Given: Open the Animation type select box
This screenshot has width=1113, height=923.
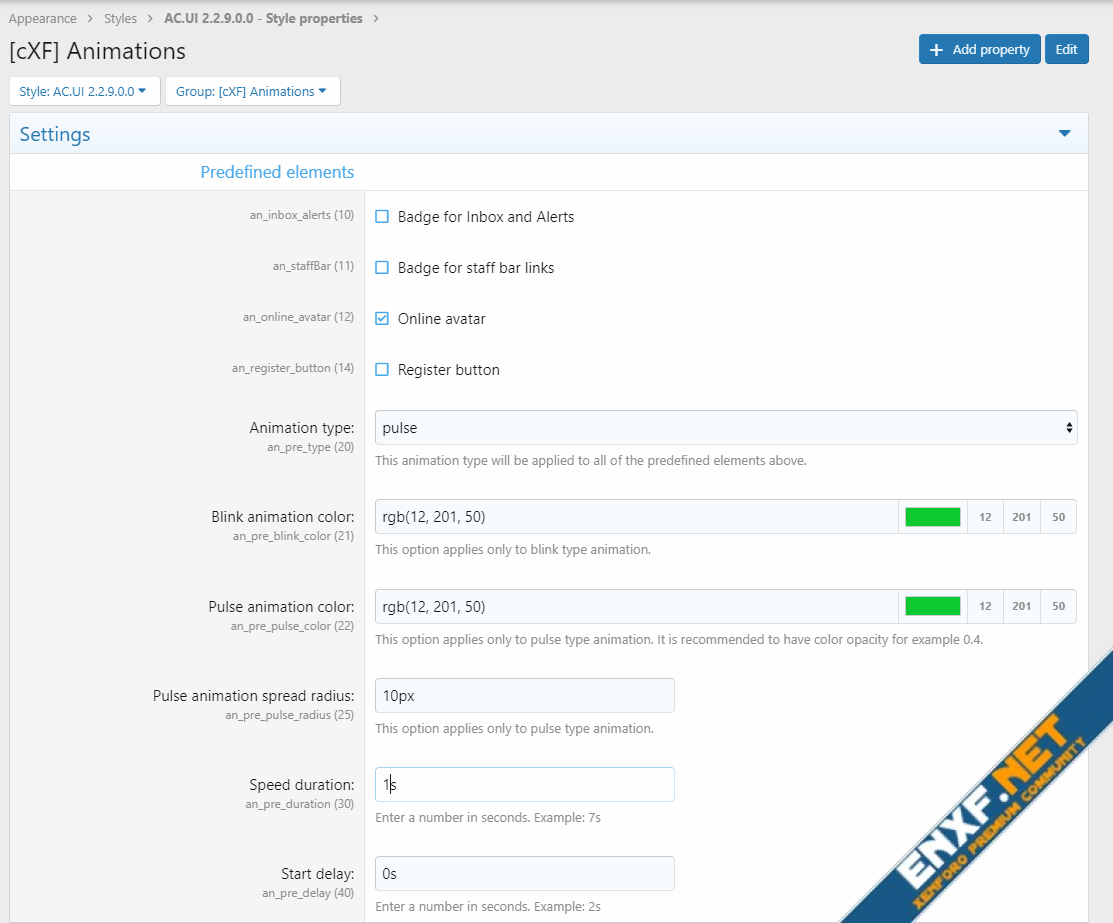Looking at the screenshot, I should 725,428.
